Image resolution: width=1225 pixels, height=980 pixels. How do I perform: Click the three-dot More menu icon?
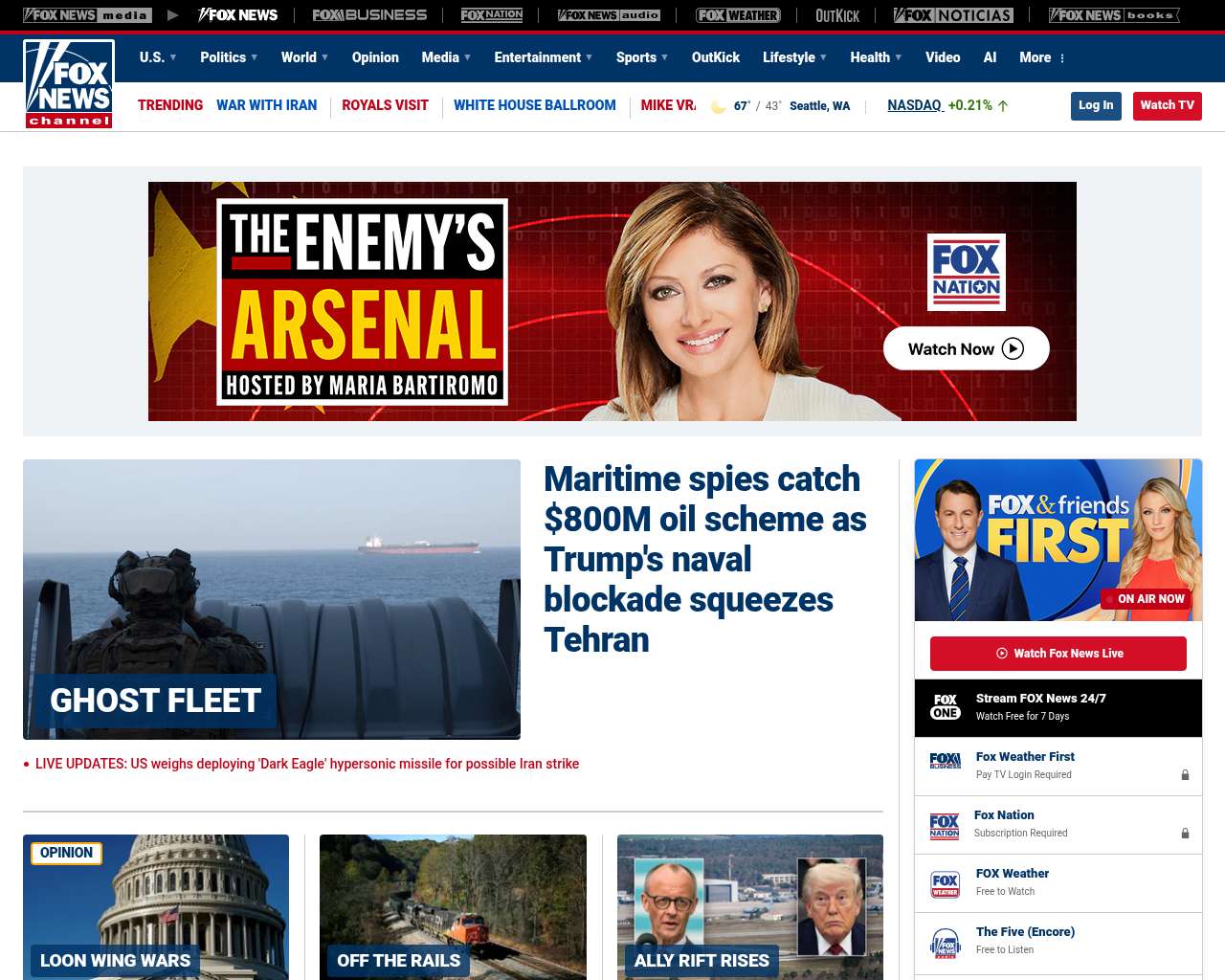click(x=1062, y=58)
